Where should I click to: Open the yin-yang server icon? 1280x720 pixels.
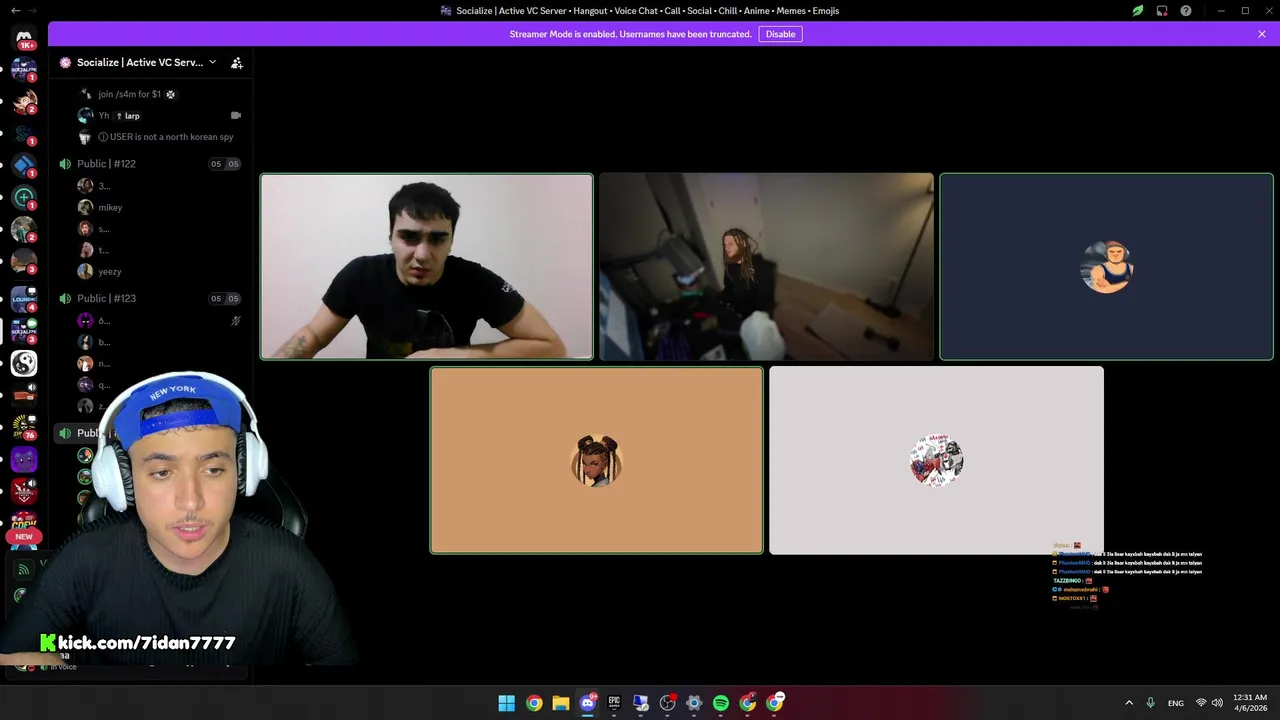pos(24,363)
